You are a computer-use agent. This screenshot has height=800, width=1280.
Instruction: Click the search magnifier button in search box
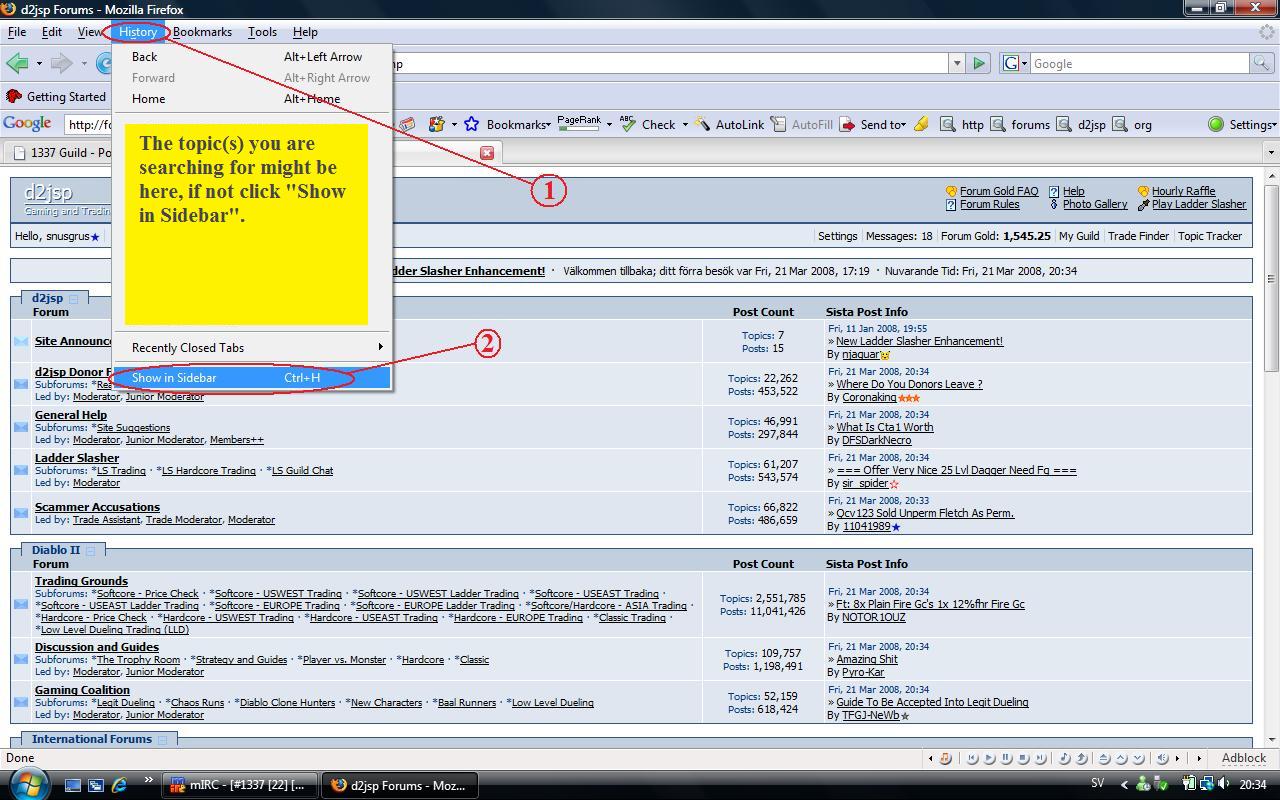pyautogui.click(x=1262, y=63)
